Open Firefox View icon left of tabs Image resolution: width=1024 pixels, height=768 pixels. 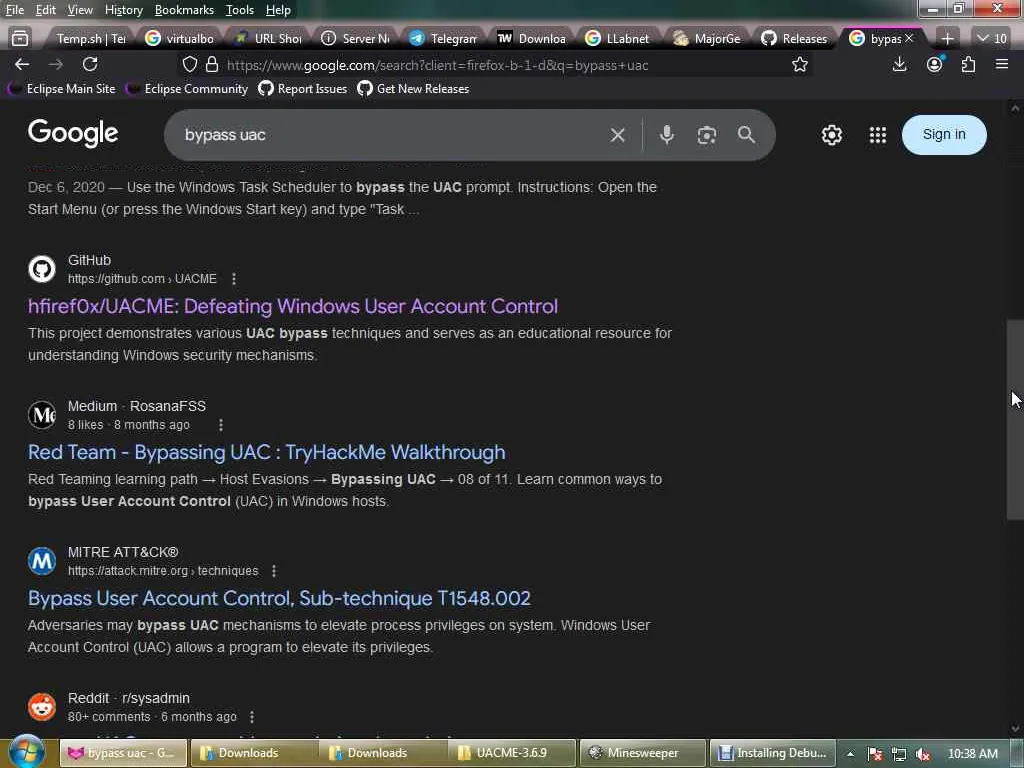[x=20, y=39]
